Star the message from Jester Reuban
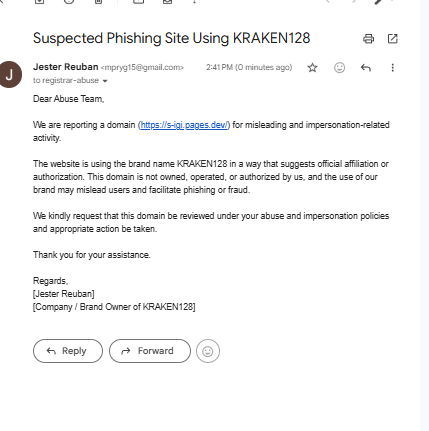The width and height of the screenshot is (429, 431). (x=312, y=68)
